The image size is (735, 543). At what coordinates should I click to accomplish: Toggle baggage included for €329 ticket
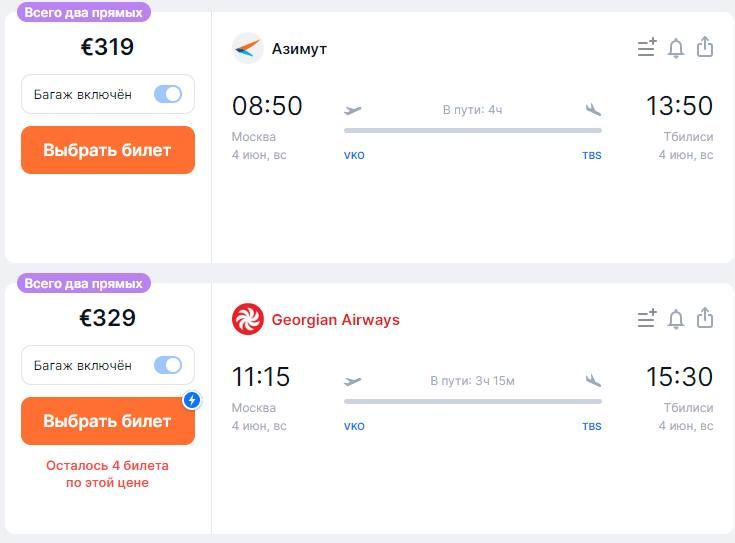[x=167, y=365]
